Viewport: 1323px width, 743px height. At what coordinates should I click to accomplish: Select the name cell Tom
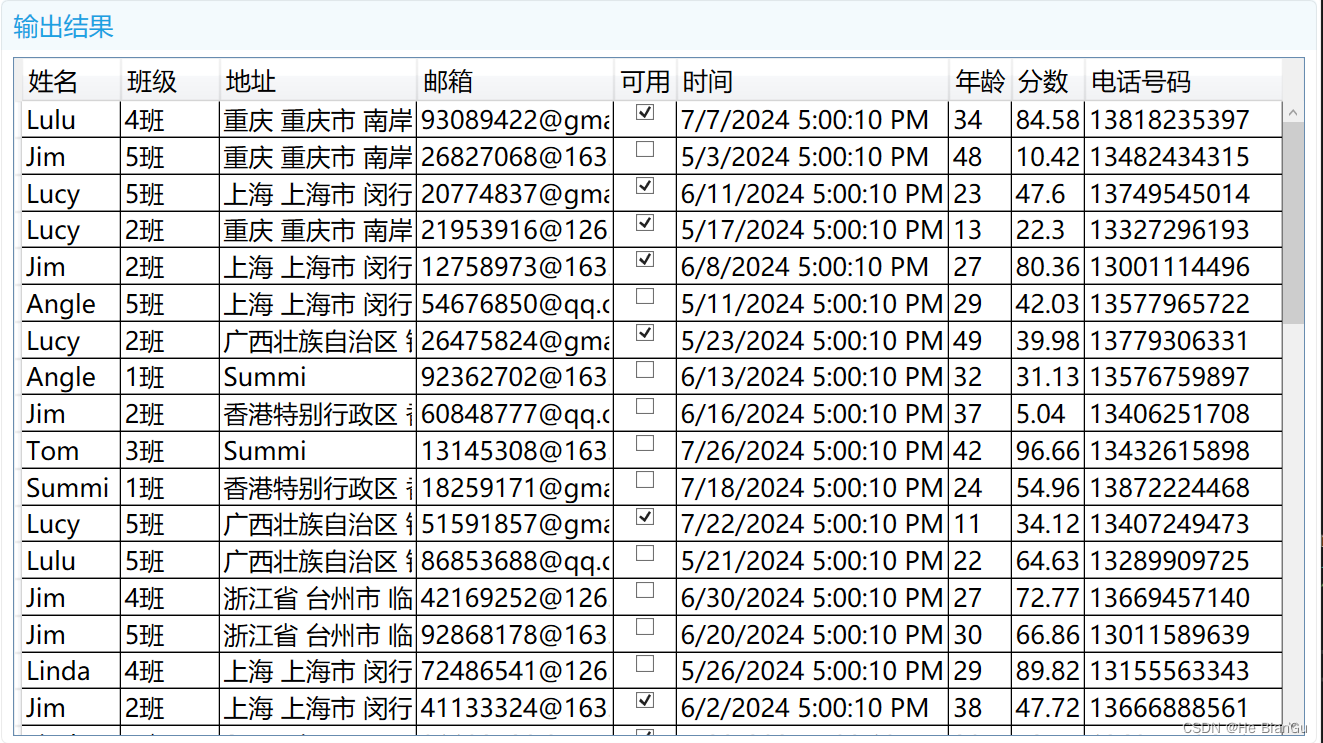(x=70, y=451)
